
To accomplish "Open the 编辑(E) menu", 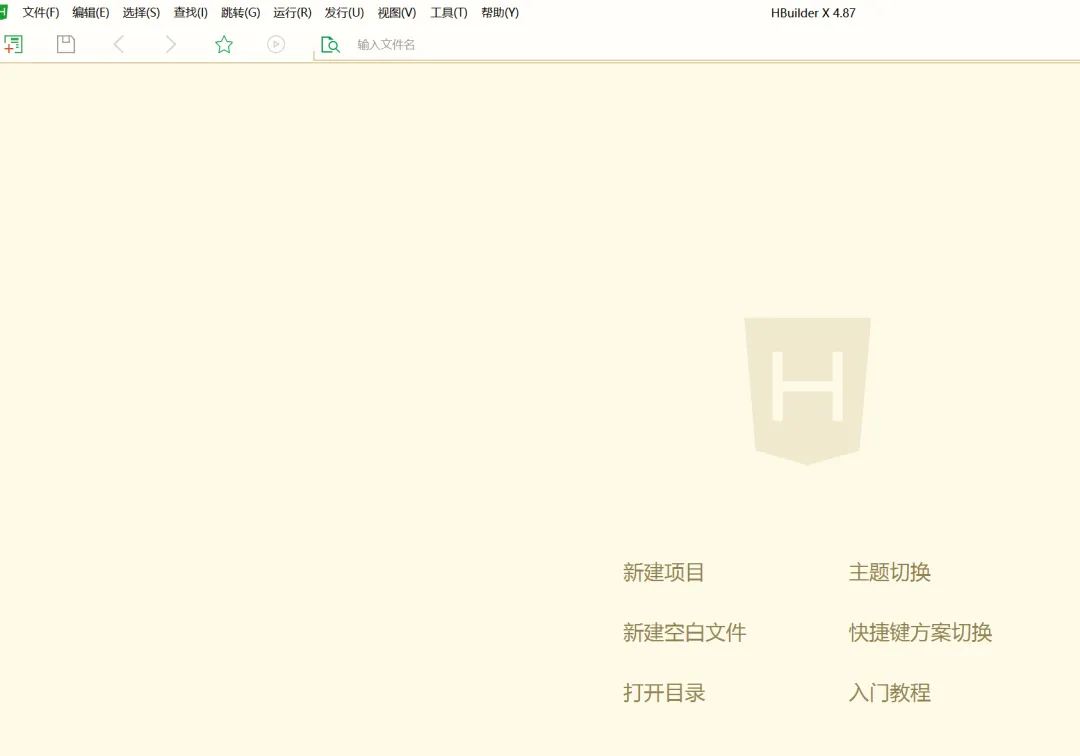I will [x=91, y=12].
